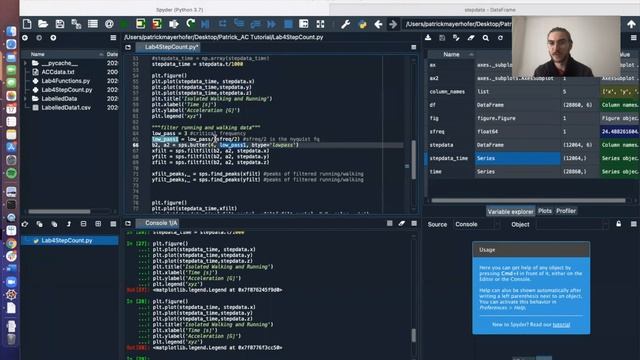Open editor pane options menu
640x360 pixels.
413,47
